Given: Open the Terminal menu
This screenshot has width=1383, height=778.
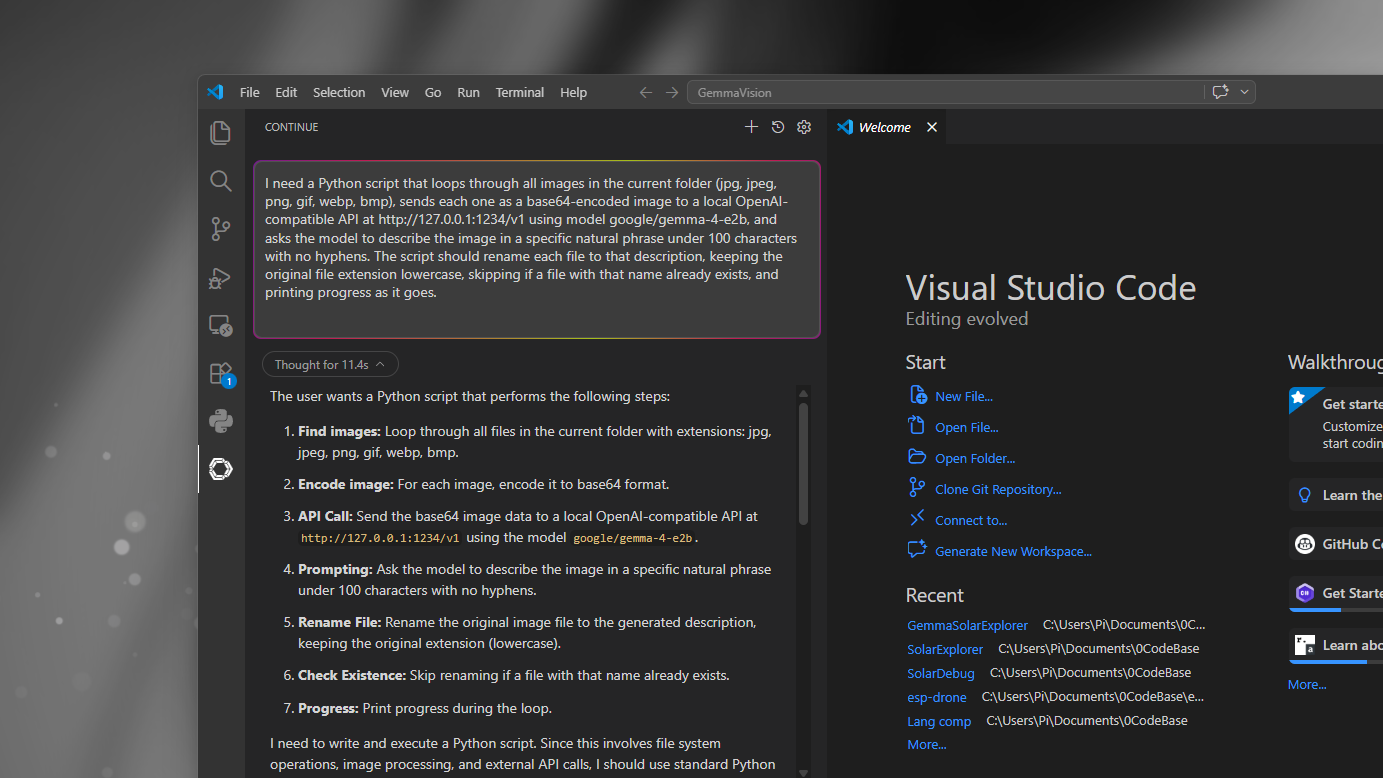Looking at the screenshot, I should tap(520, 92).
